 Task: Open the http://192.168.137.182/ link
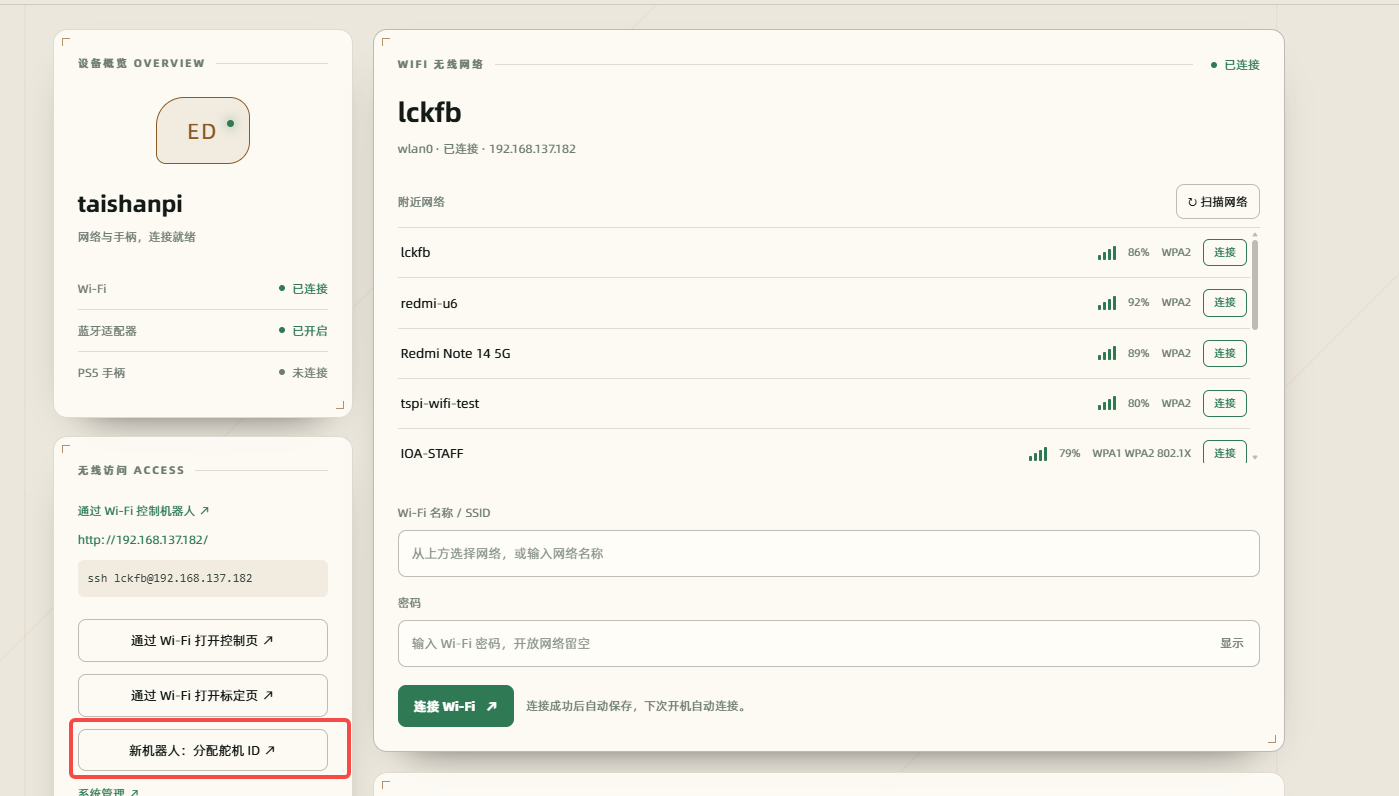click(143, 540)
